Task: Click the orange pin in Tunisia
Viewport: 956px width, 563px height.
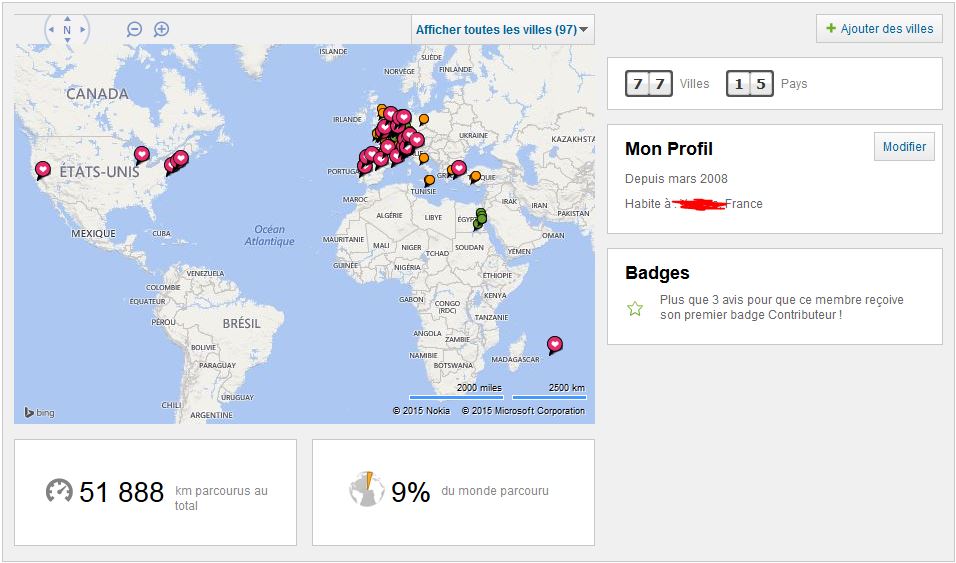Action: (x=429, y=180)
